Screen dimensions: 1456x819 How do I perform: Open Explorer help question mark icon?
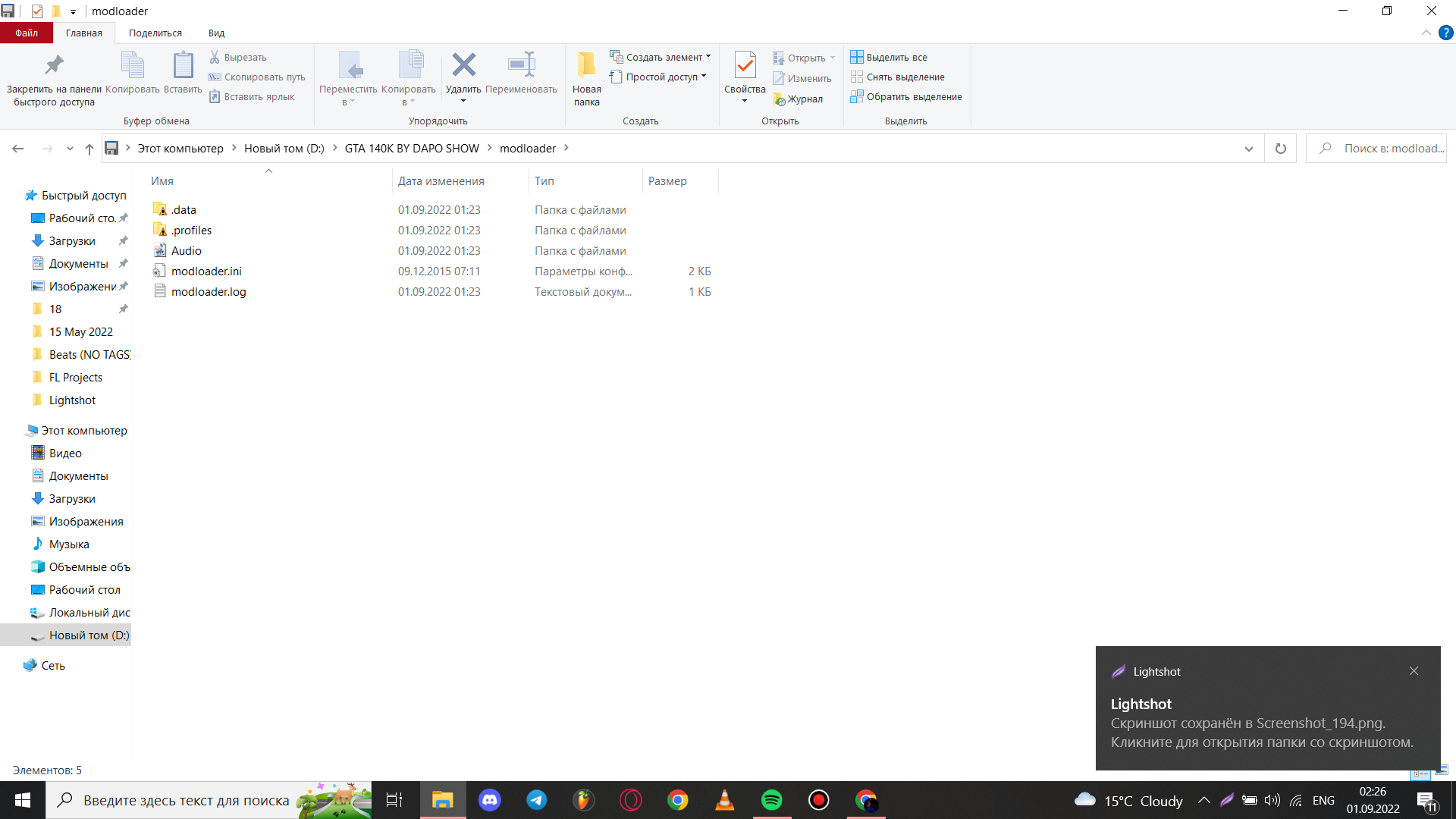point(1446,33)
